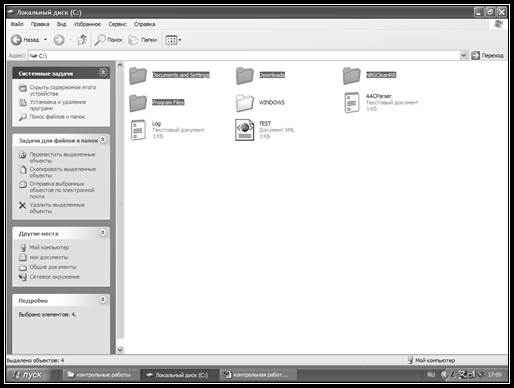Select the WINDOWS folder icon
The image size is (514, 388).
[245, 103]
